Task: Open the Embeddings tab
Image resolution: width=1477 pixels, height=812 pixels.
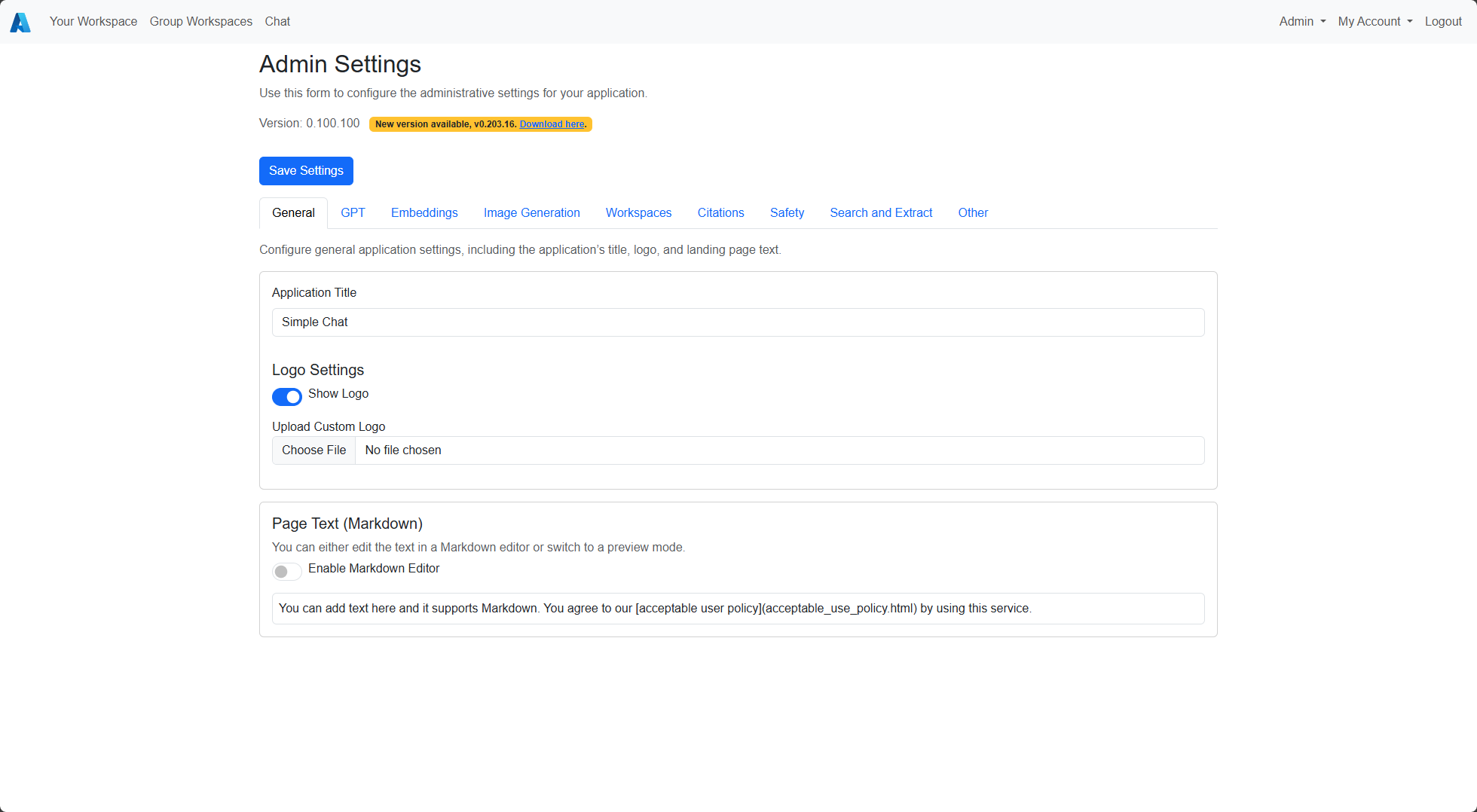Action: [x=424, y=213]
